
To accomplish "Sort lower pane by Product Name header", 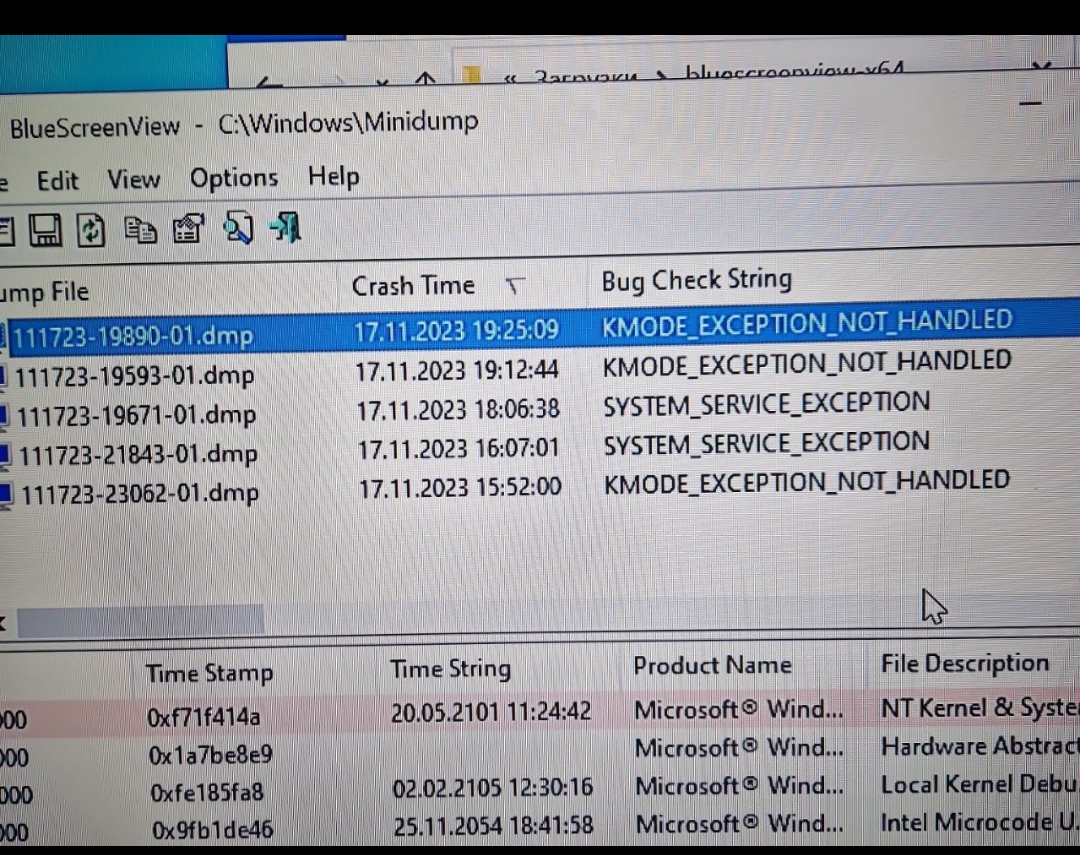I will (712, 666).
